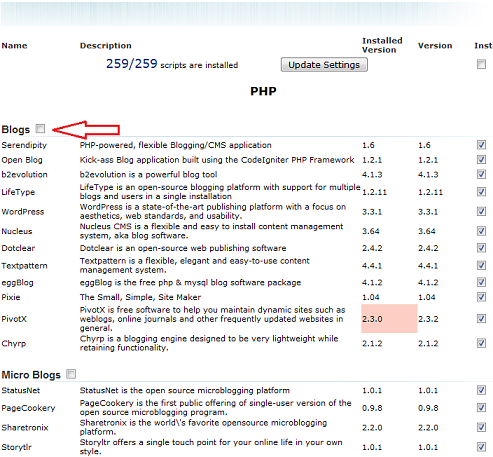Click the Sharetronix script name
The width and height of the screenshot is (493, 457).
(25, 428)
